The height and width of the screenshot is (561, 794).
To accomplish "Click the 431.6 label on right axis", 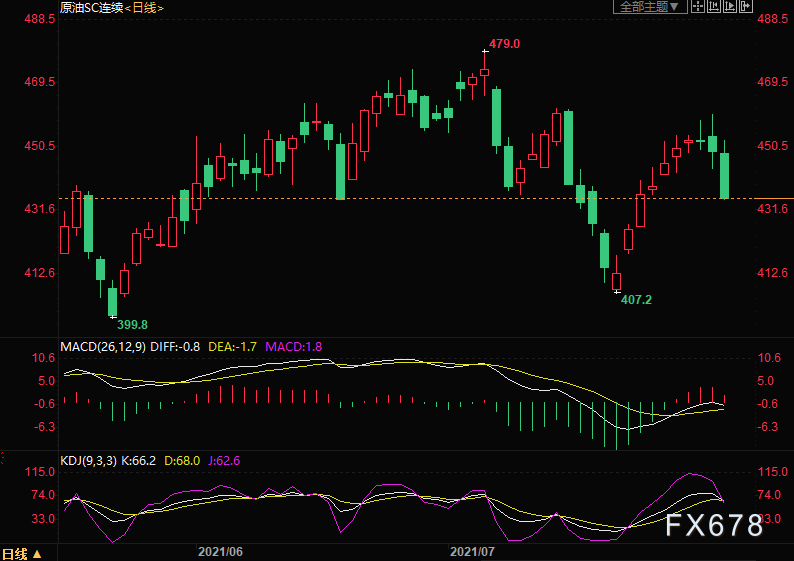I will tap(773, 209).
